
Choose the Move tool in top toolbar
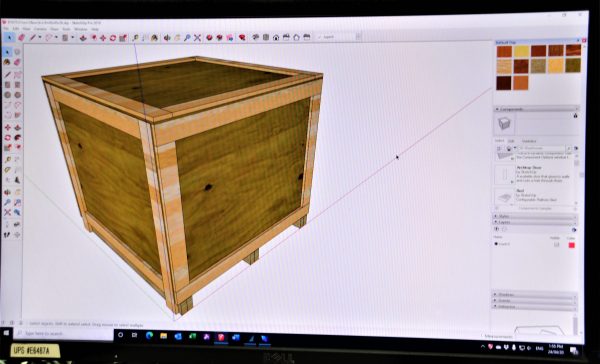point(103,38)
